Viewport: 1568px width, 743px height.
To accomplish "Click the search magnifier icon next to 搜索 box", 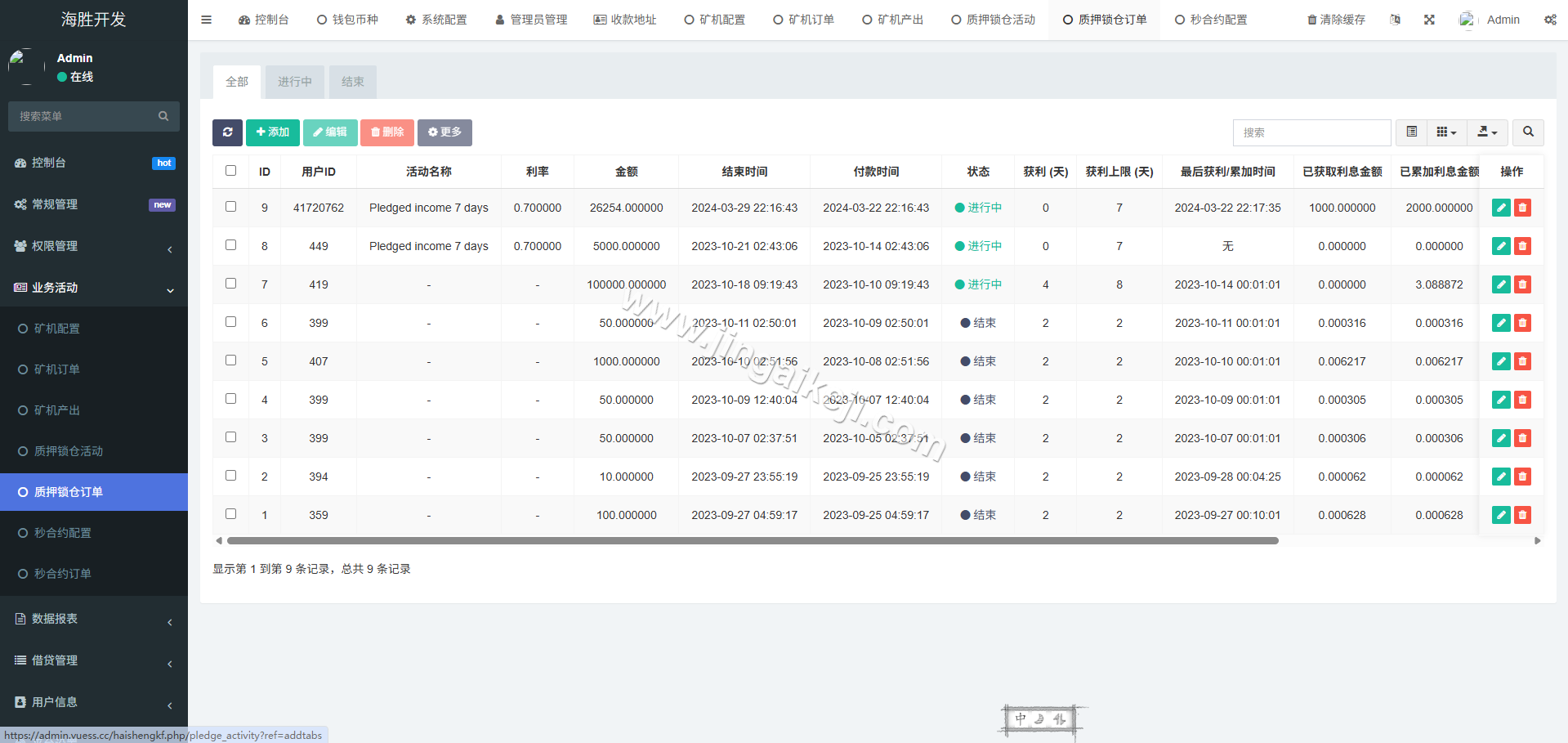I will point(1527,132).
